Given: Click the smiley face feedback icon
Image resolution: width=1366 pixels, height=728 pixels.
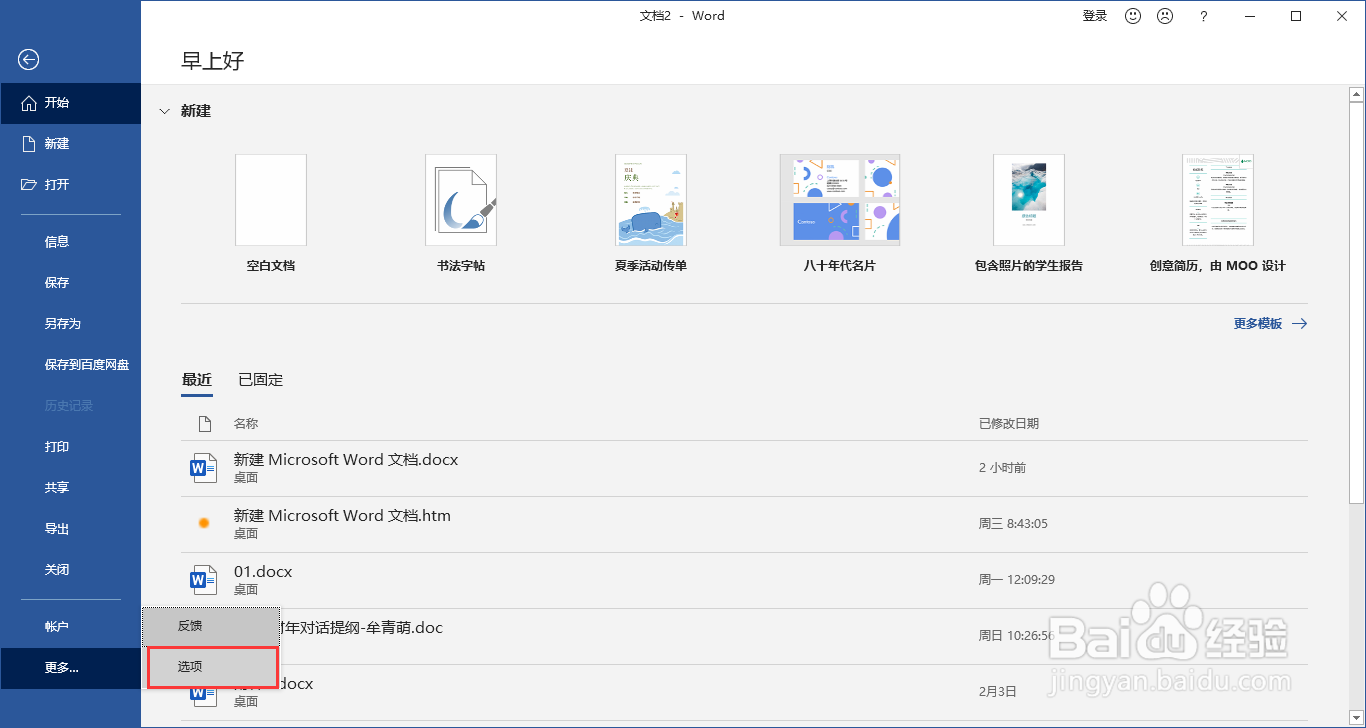Looking at the screenshot, I should tap(1133, 16).
